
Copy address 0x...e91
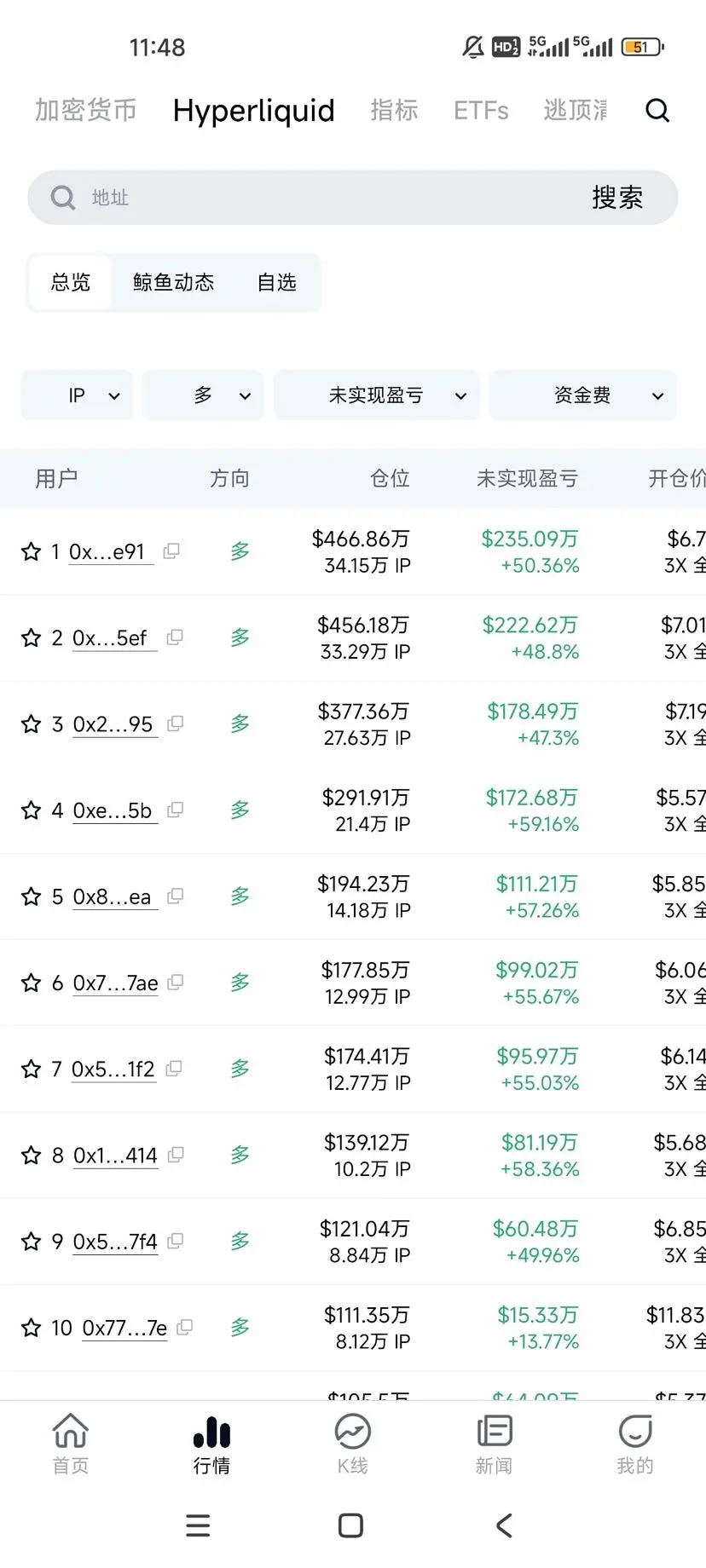[x=171, y=551]
